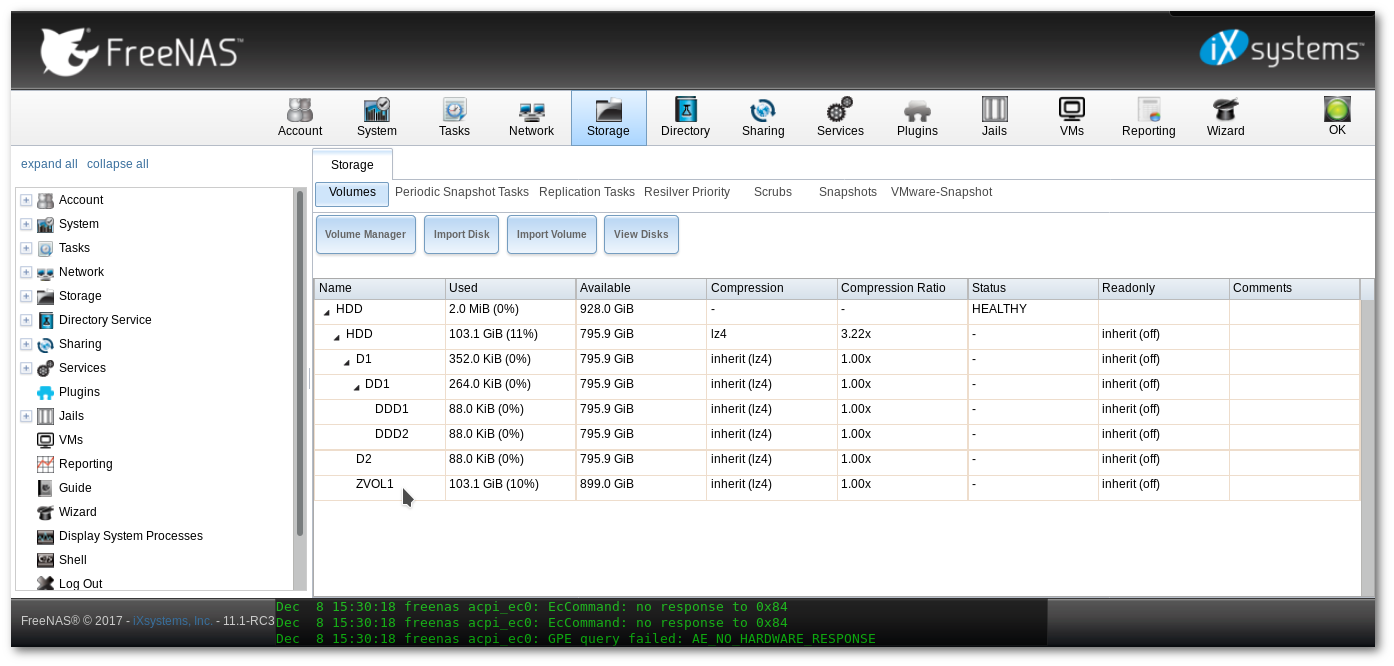Click the Volume Manager button
The image size is (1394, 666).
click(365, 235)
